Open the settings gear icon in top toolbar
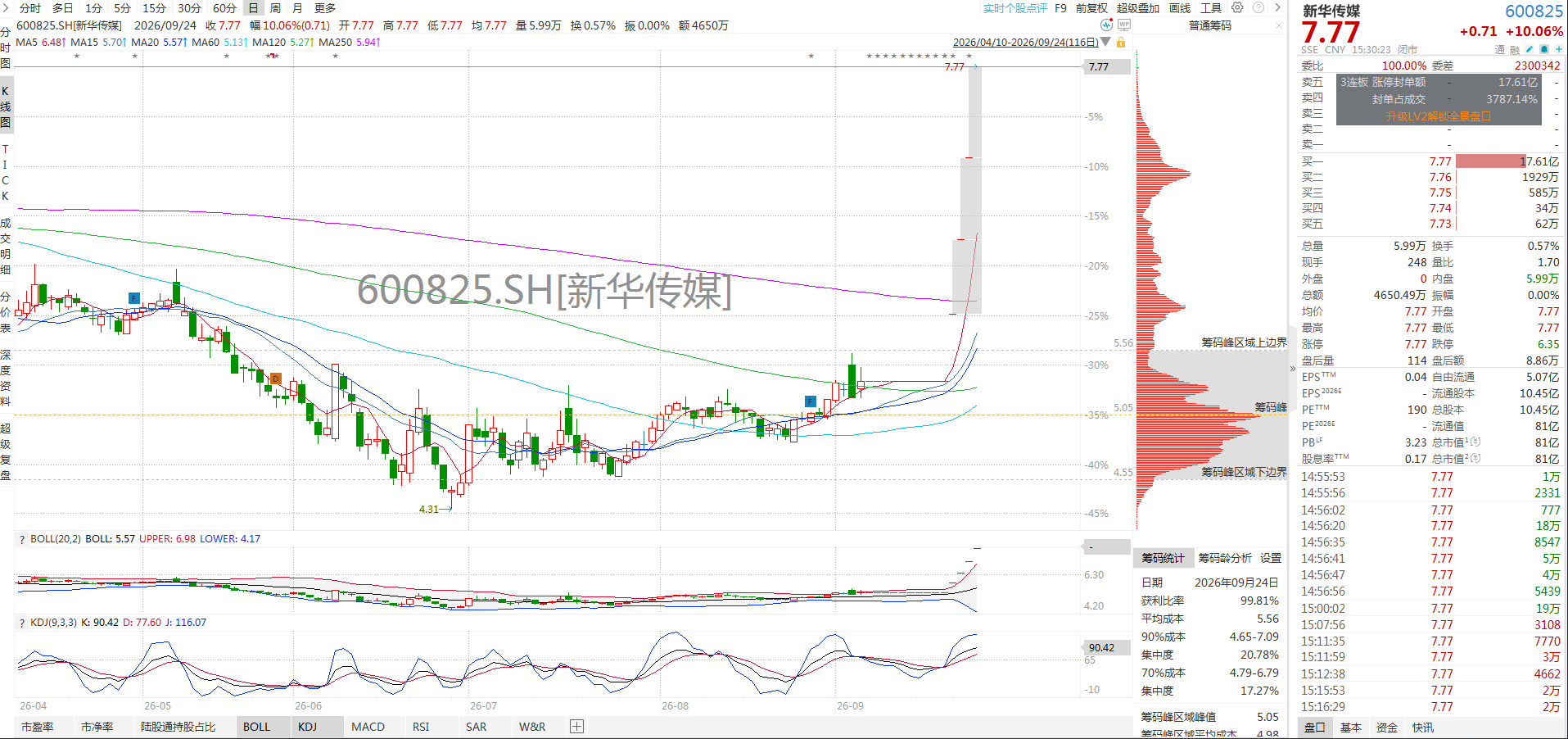The height and width of the screenshot is (739, 1568). (1237, 7)
